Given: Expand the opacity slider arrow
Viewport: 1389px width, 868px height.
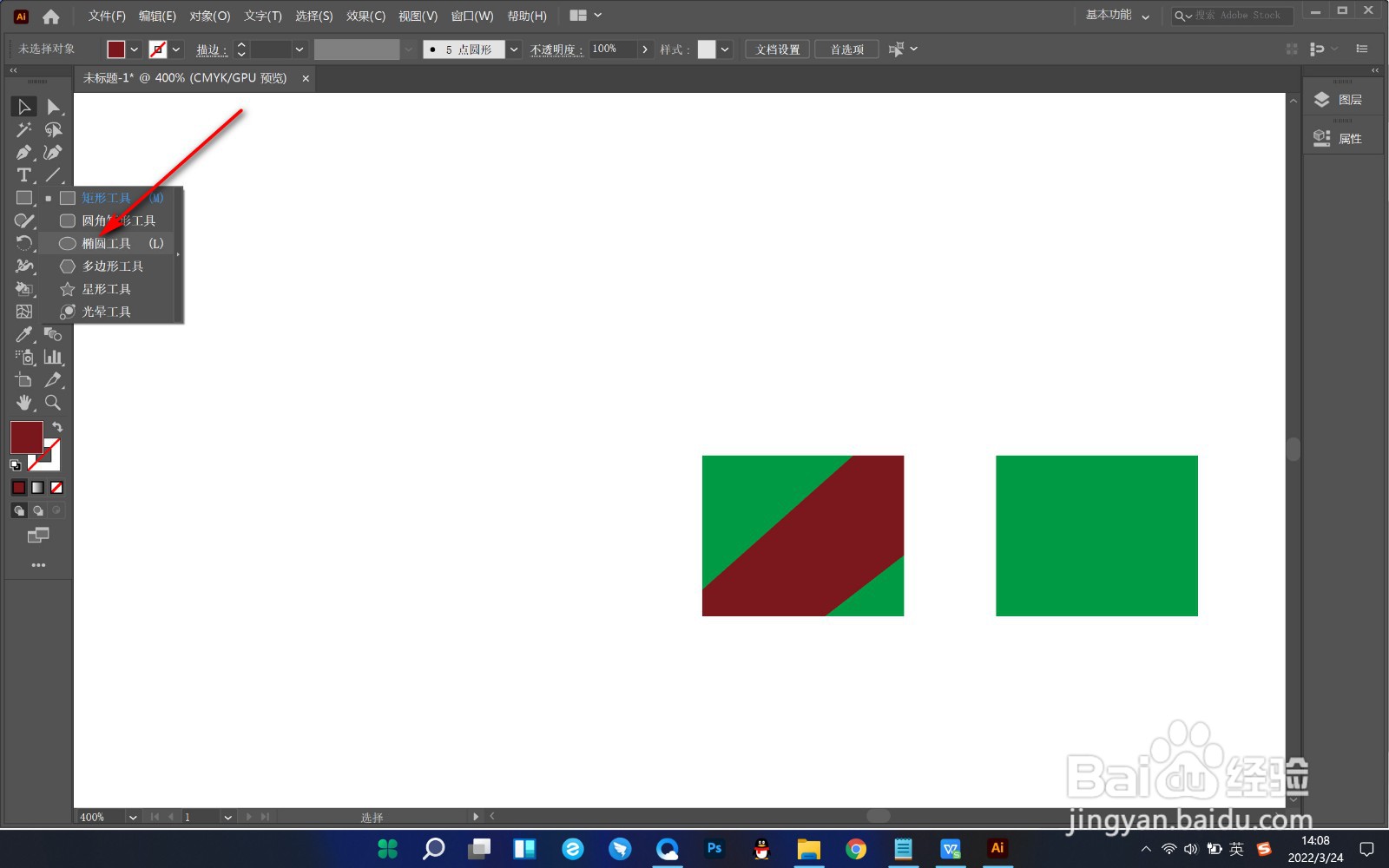Looking at the screenshot, I should point(645,49).
